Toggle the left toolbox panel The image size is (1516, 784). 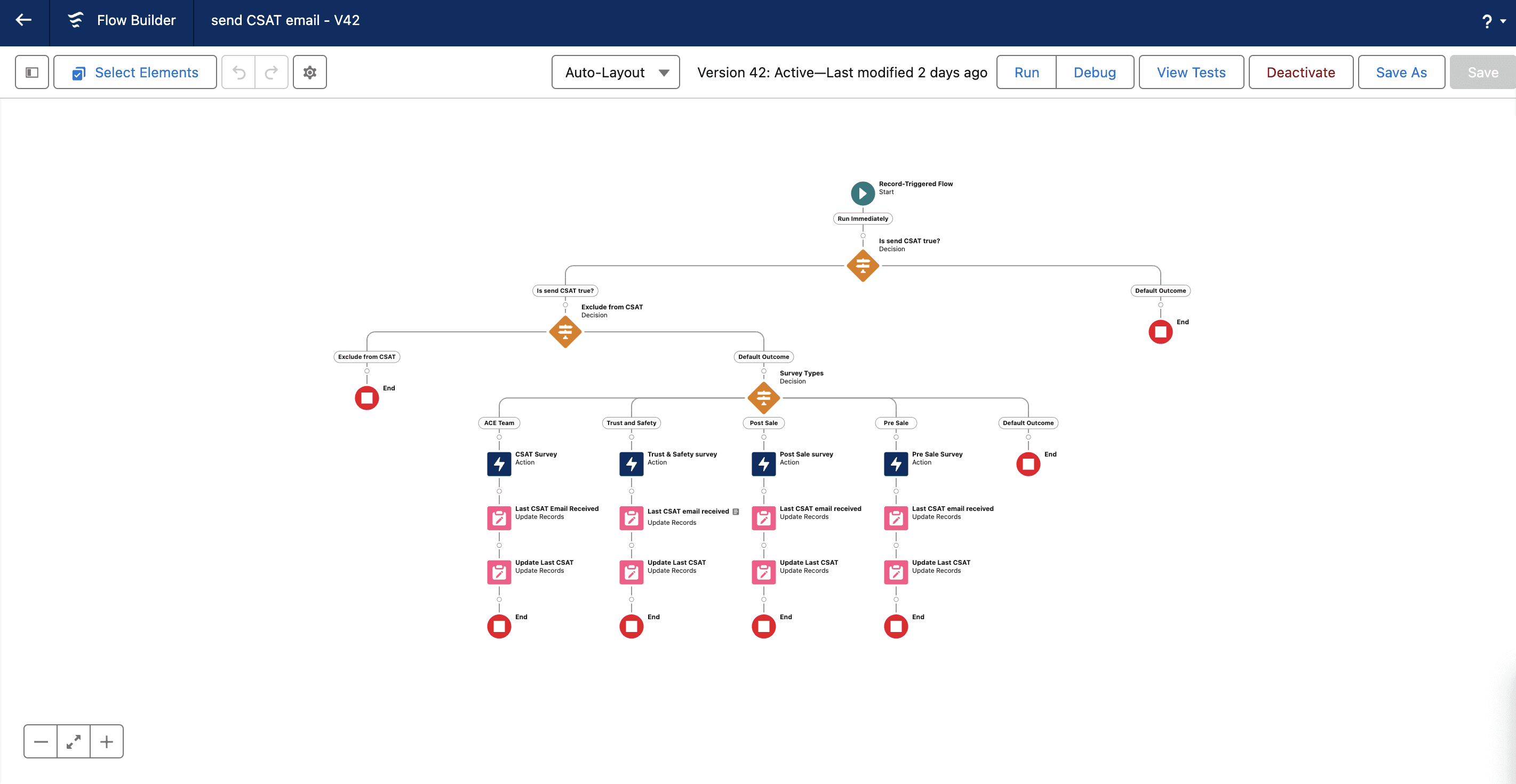click(x=32, y=73)
